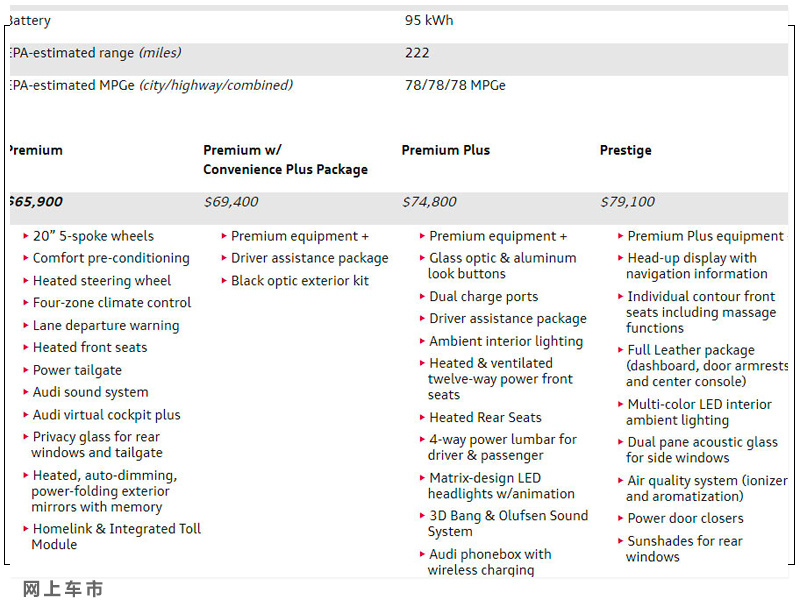The width and height of the screenshot is (800, 600).
Task: Click the 78/78/78 MPGe value
Action: click(x=455, y=85)
